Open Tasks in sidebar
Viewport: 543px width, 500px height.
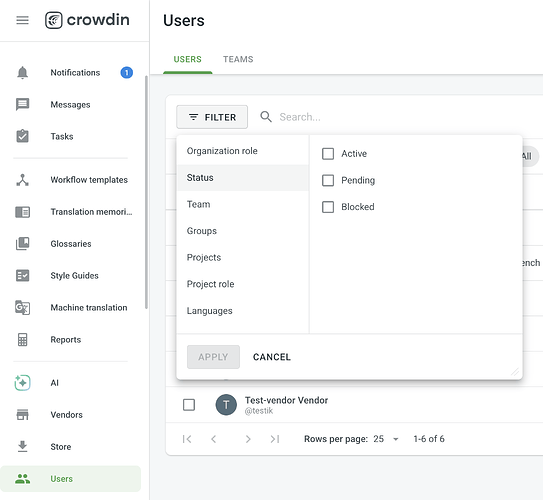(x=62, y=136)
